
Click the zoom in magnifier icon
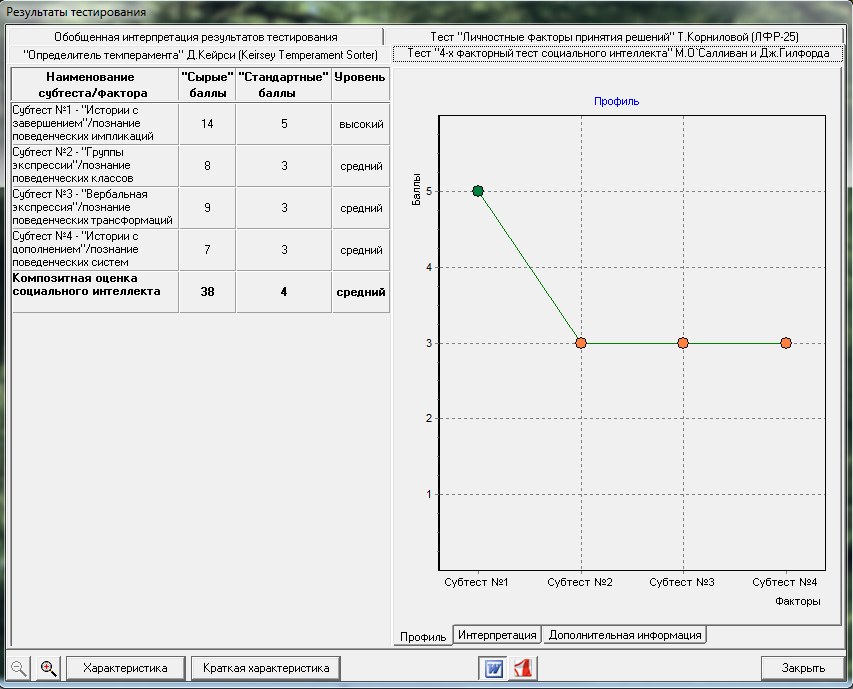[48, 668]
